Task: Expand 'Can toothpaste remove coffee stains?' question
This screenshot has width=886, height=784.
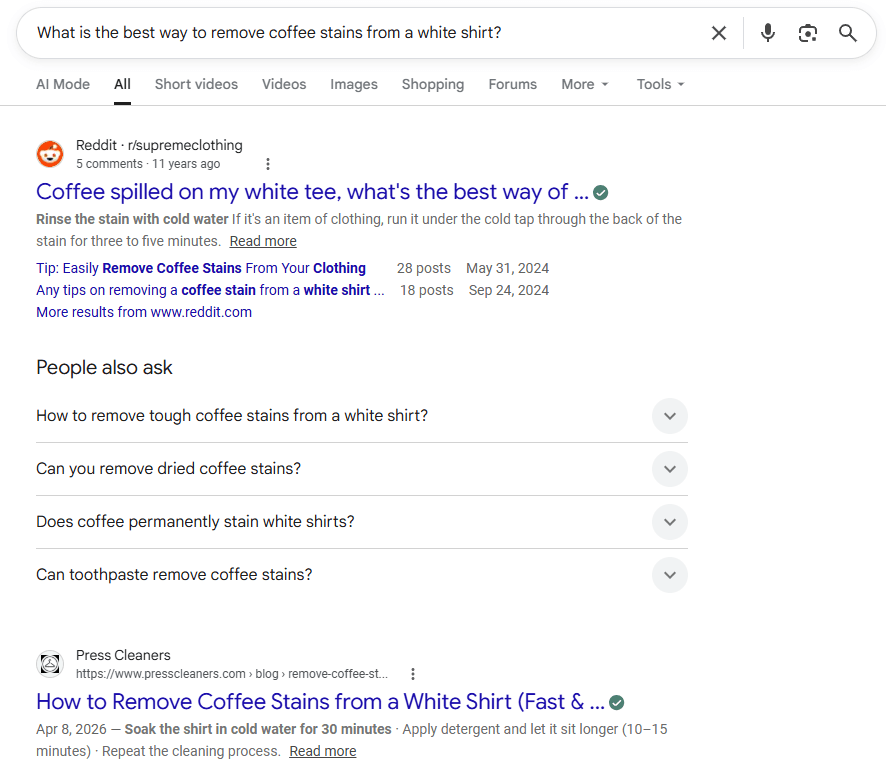Action: pos(362,575)
